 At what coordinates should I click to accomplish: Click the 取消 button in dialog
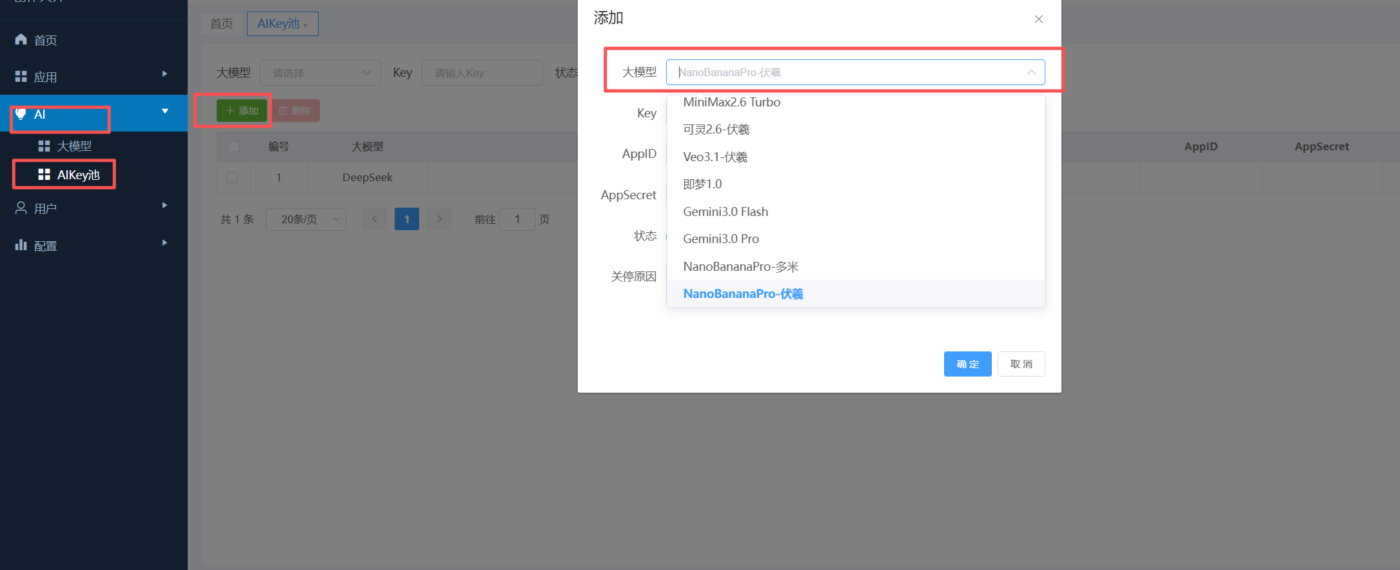pyautogui.click(x=1021, y=364)
